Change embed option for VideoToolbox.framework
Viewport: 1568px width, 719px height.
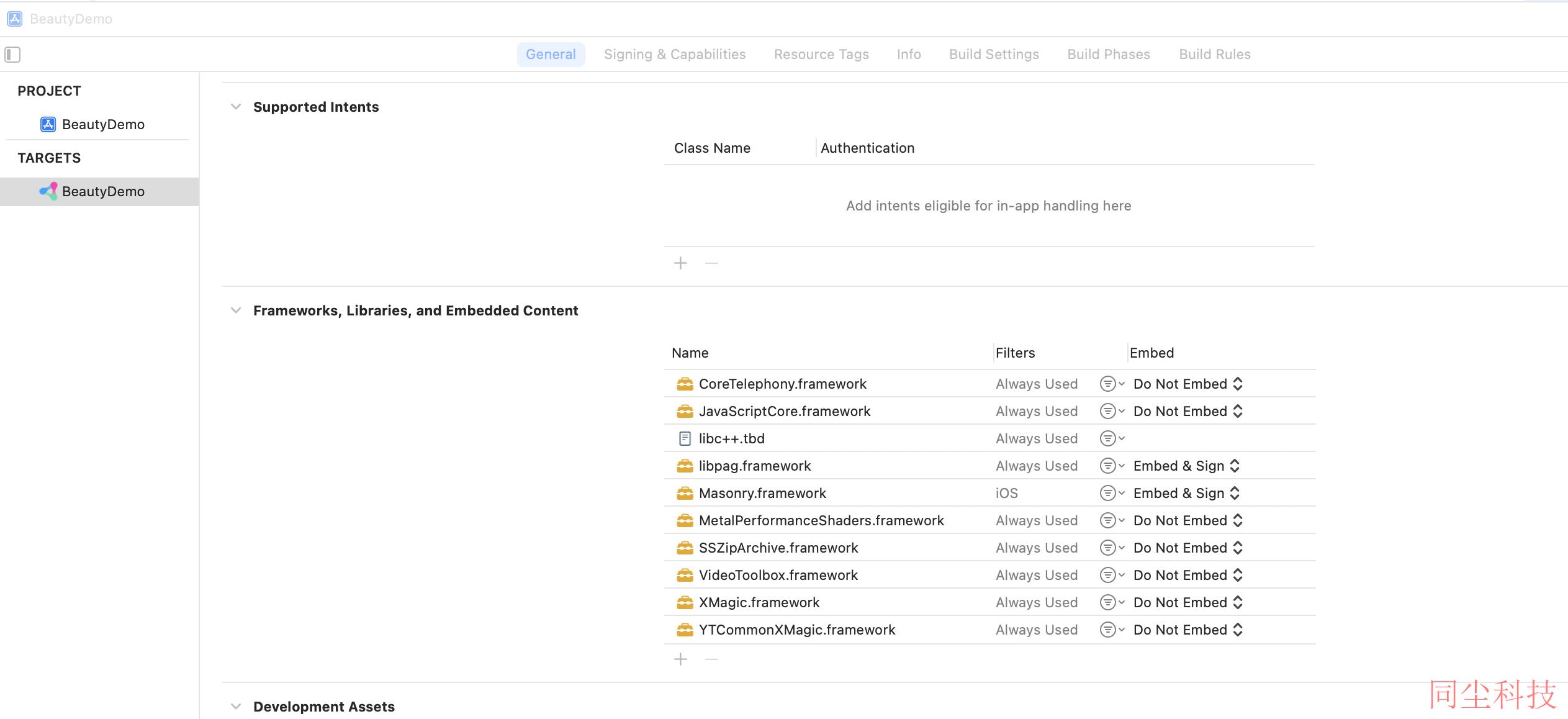pos(1188,575)
